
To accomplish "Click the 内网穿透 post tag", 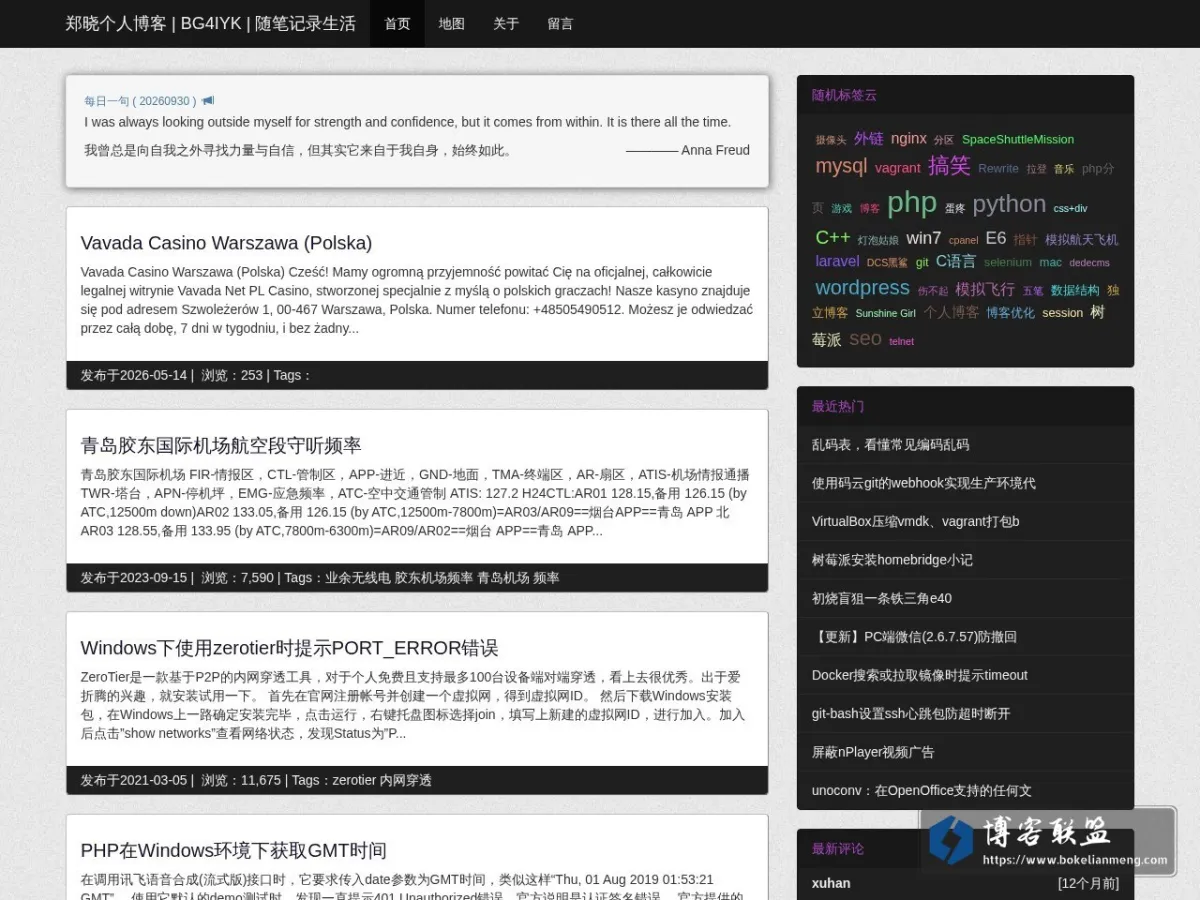I will click(406, 780).
